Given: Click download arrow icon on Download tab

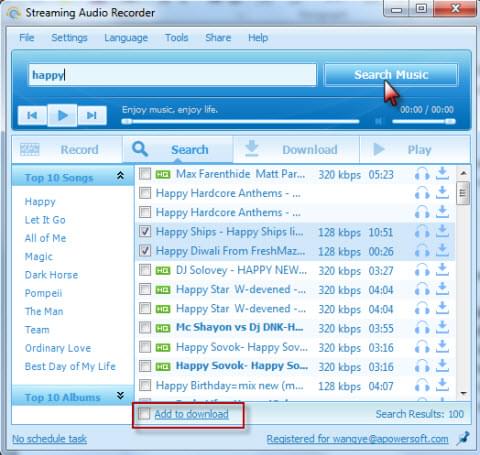Looking at the screenshot, I should [252, 148].
